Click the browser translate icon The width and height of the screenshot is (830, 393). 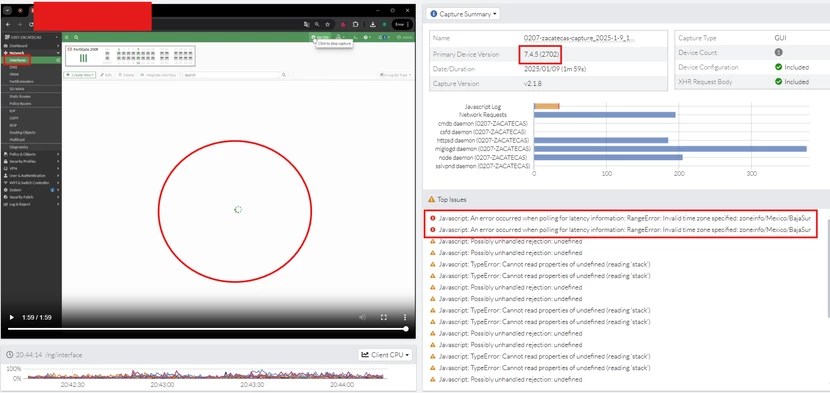pyautogui.click(x=306, y=24)
